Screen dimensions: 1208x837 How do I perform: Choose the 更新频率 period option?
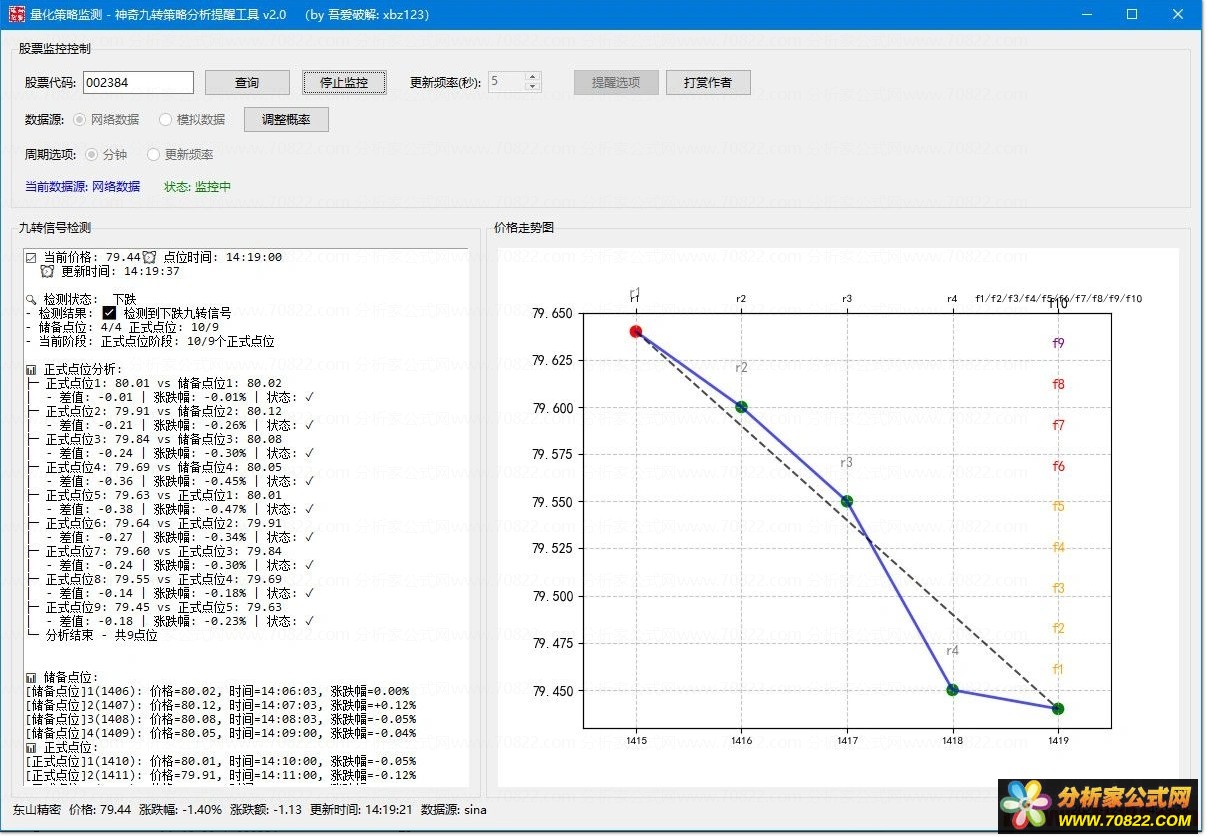point(153,154)
